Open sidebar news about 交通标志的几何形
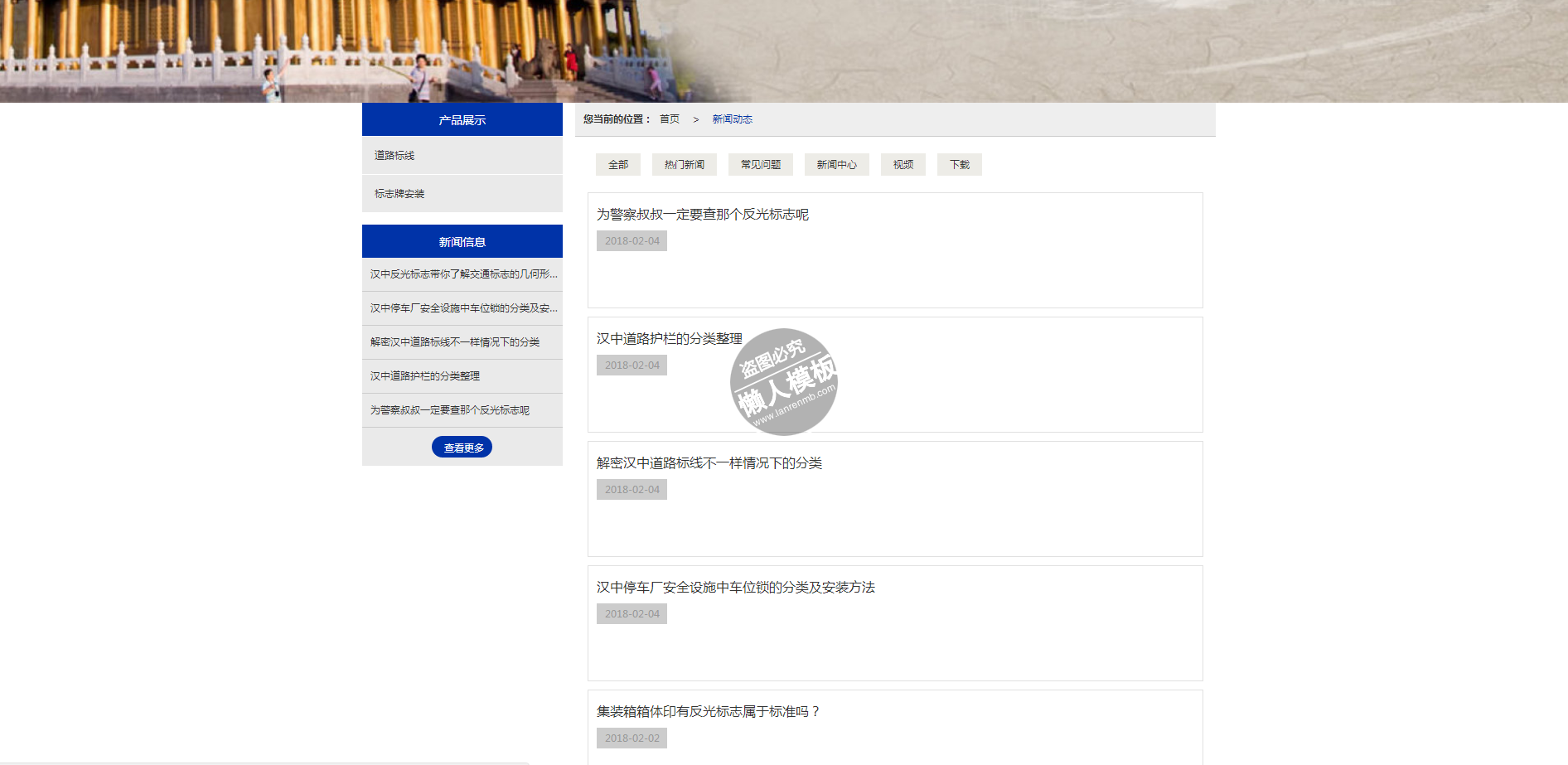1568x765 pixels. [463, 274]
